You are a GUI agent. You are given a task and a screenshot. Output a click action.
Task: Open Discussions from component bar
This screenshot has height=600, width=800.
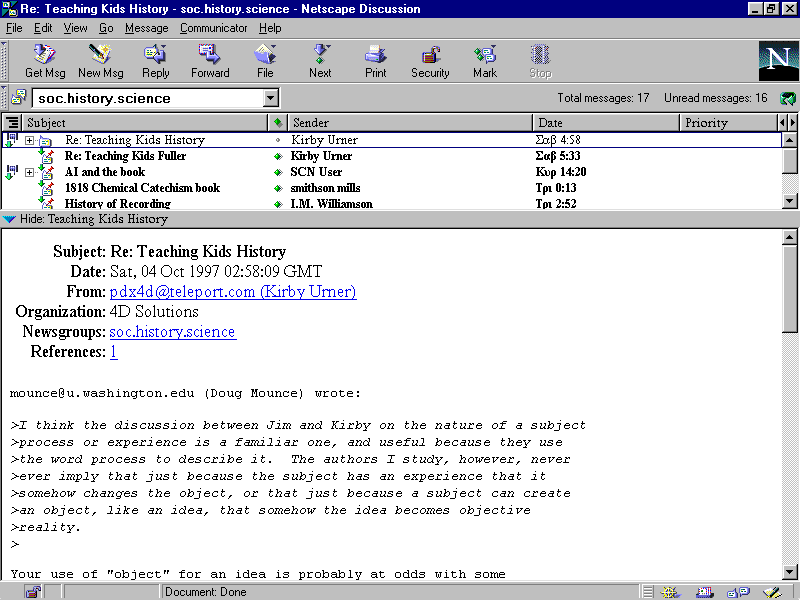(x=738, y=592)
